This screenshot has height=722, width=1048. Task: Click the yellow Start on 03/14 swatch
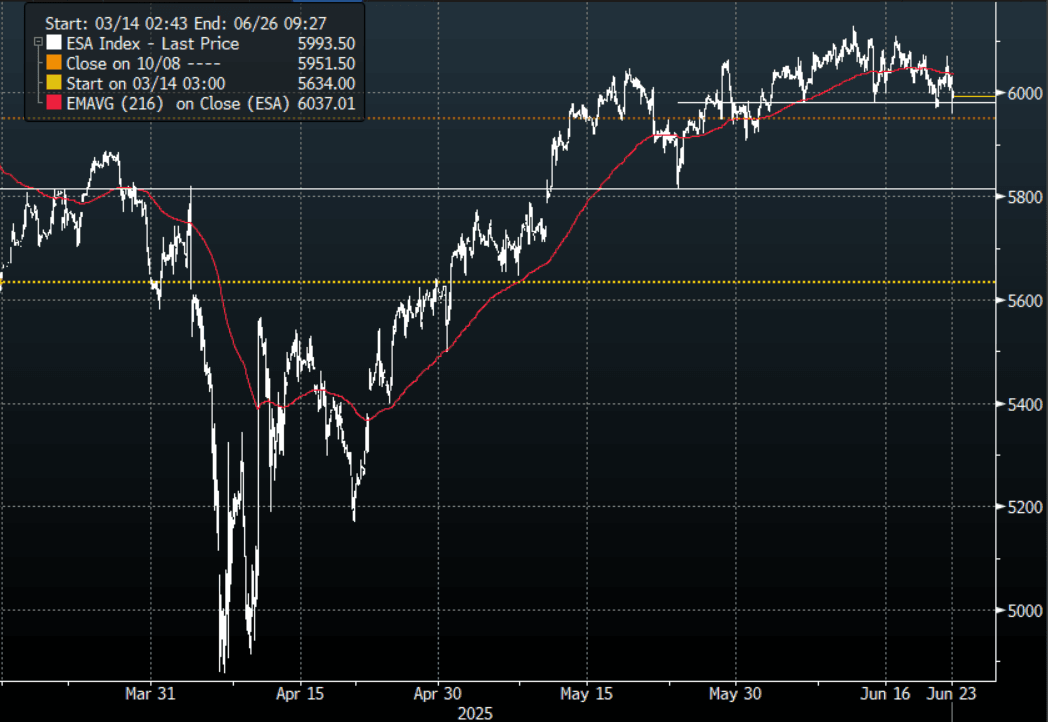(54, 84)
